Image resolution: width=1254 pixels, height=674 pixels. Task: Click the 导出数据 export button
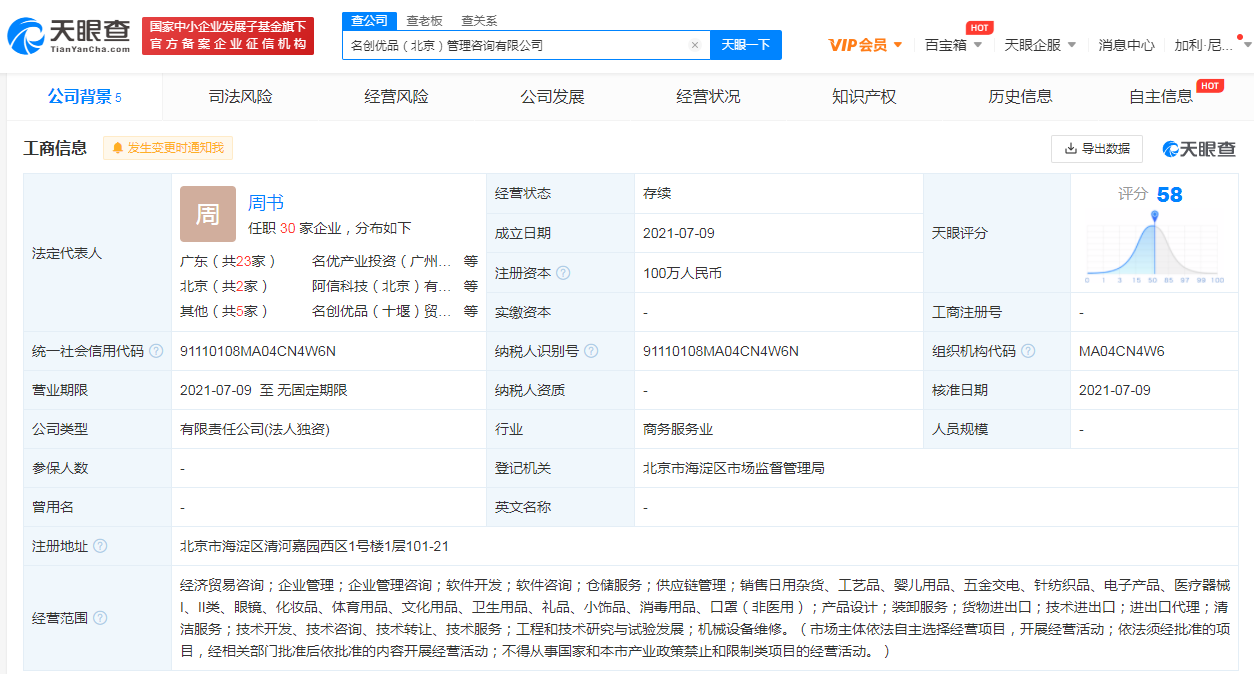(x=1097, y=148)
